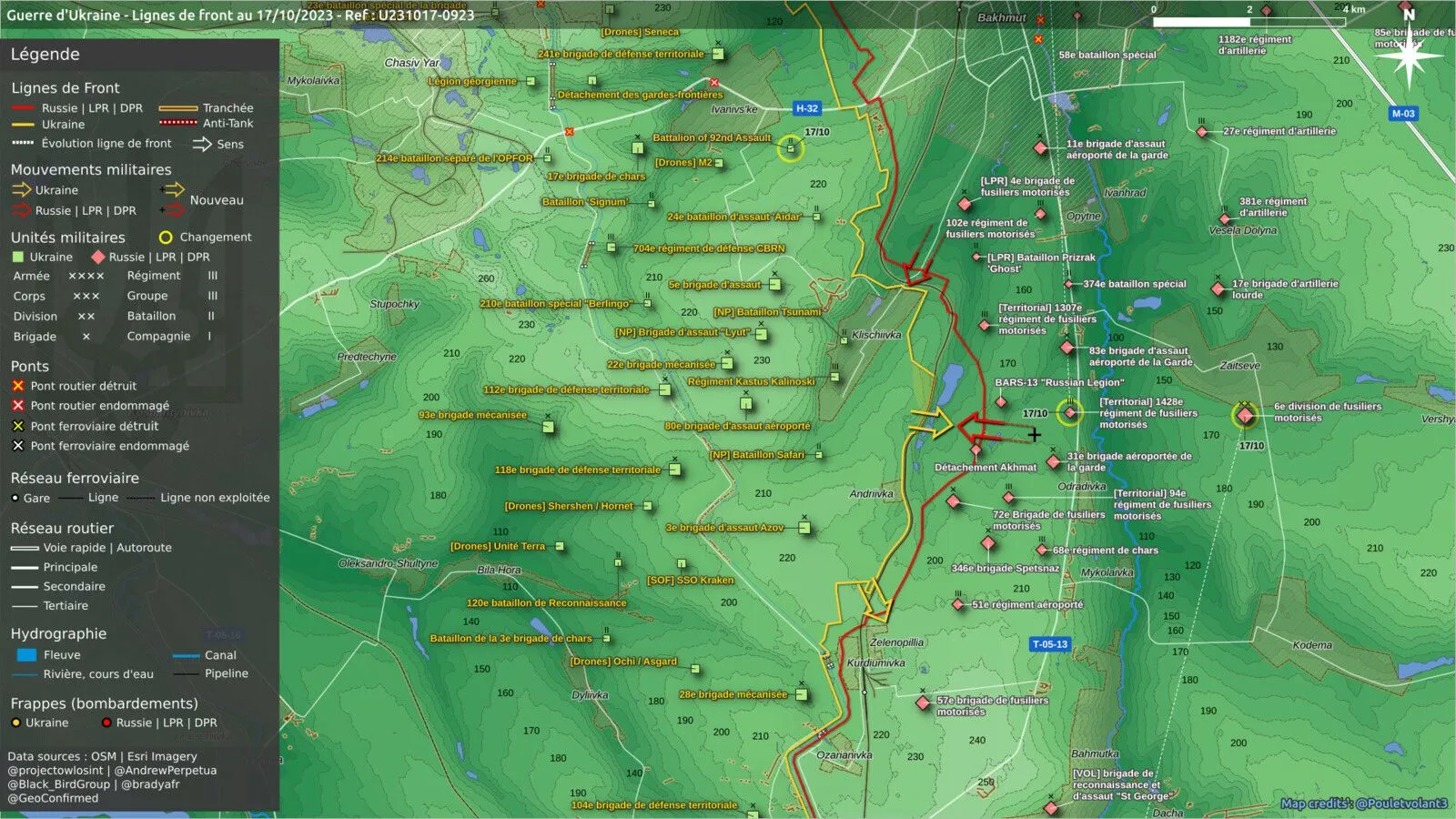The image size is (1456, 819).
Task: Click the M-03 road shield marker
Action: tap(1403, 114)
